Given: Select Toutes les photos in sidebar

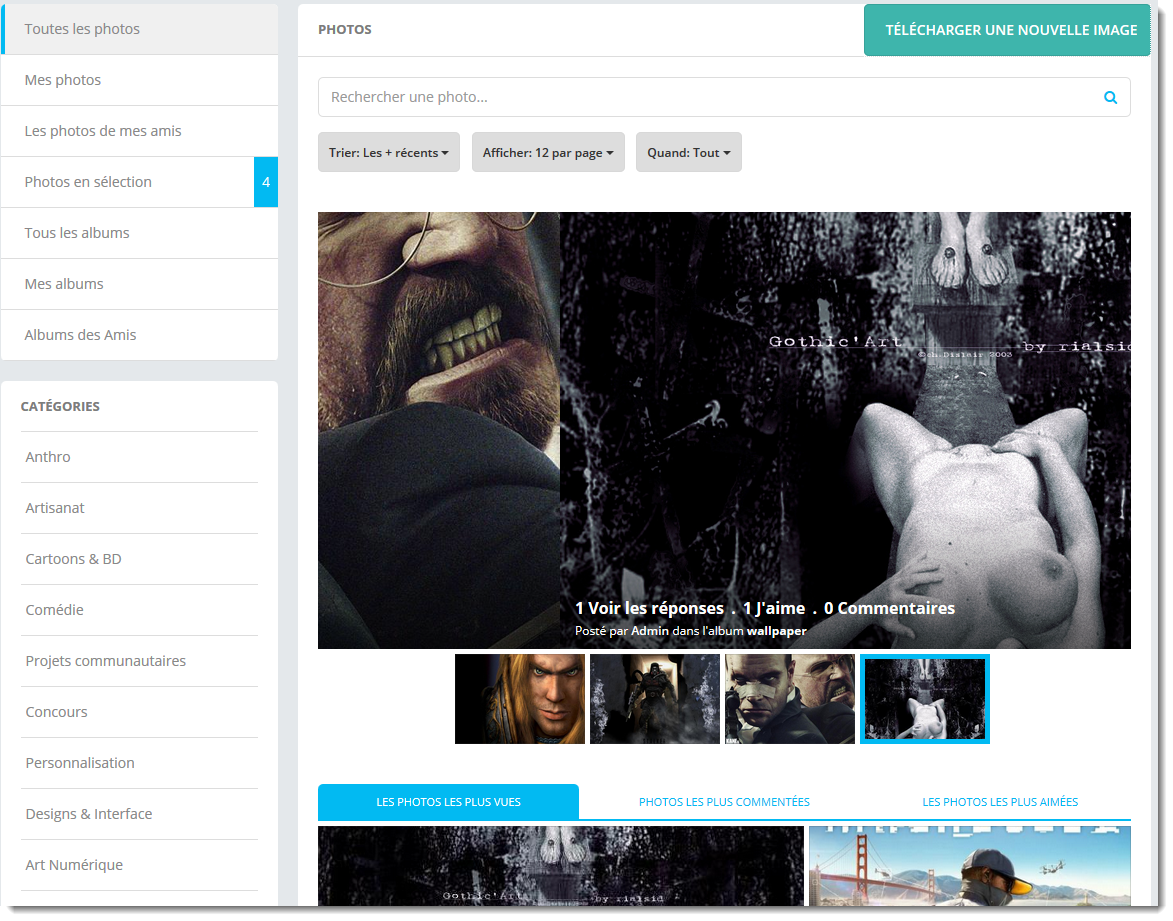Looking at the screenshot, I should (x=140, y=29).
